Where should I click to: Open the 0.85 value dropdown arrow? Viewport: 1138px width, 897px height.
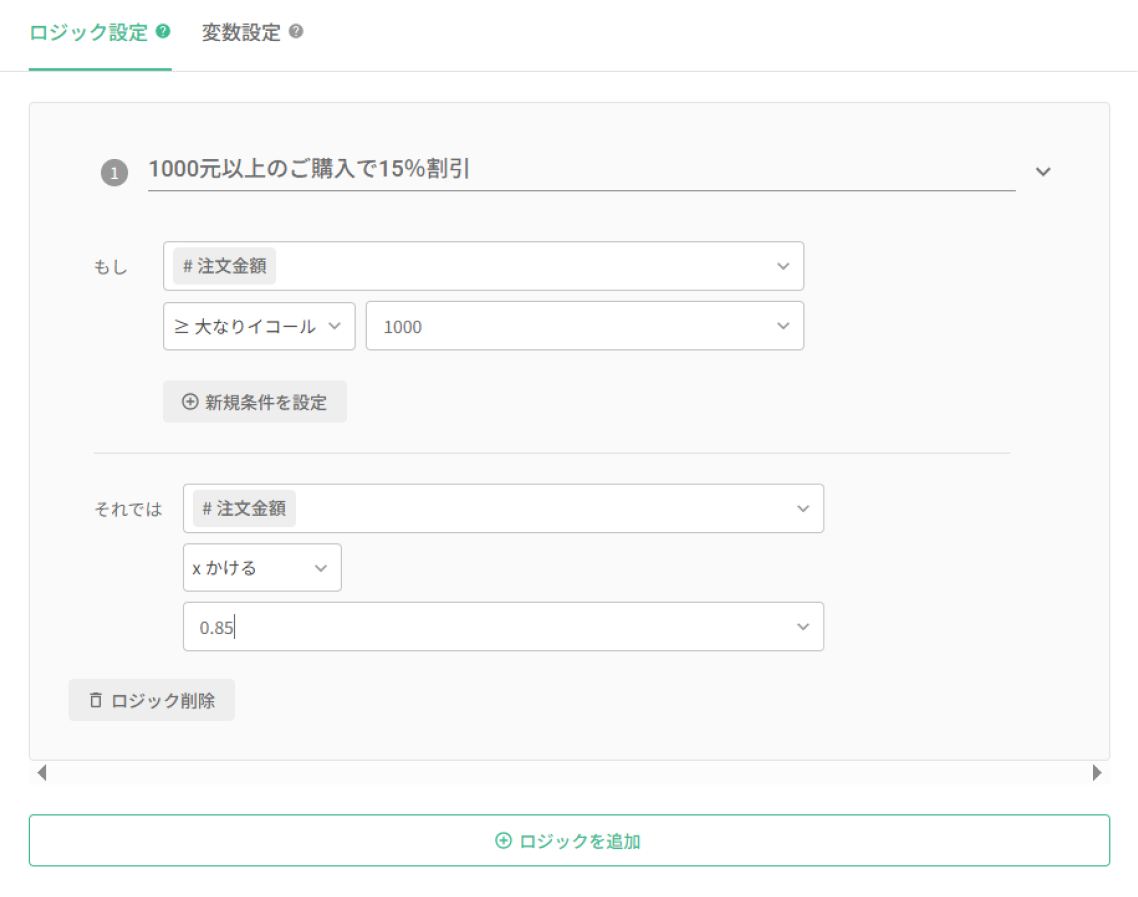(x=803, y=626)
